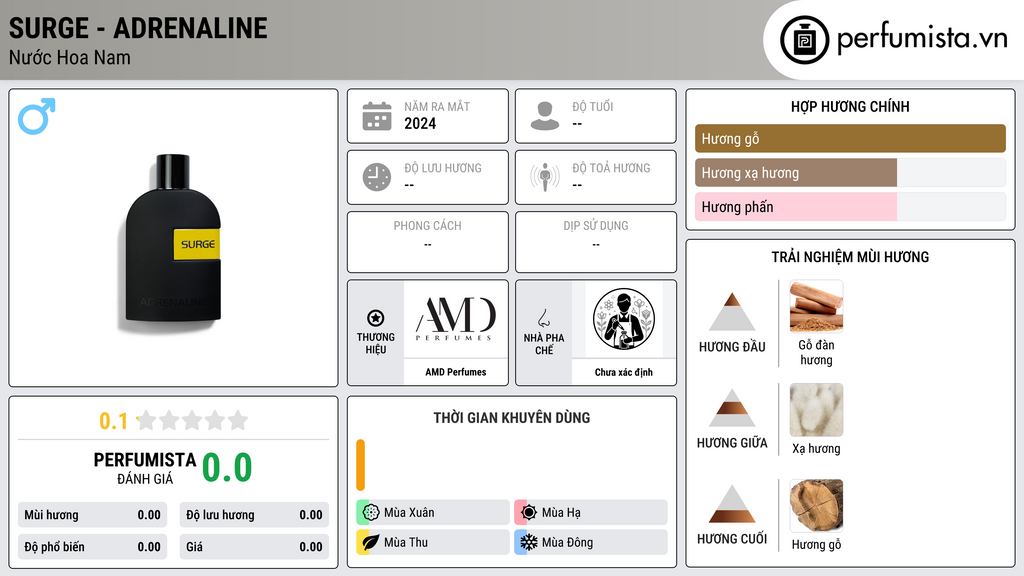This screenshot has width=1024, height=576.
Task: Open the perfumer illustration thumbnail
Action: pos(624,319)
